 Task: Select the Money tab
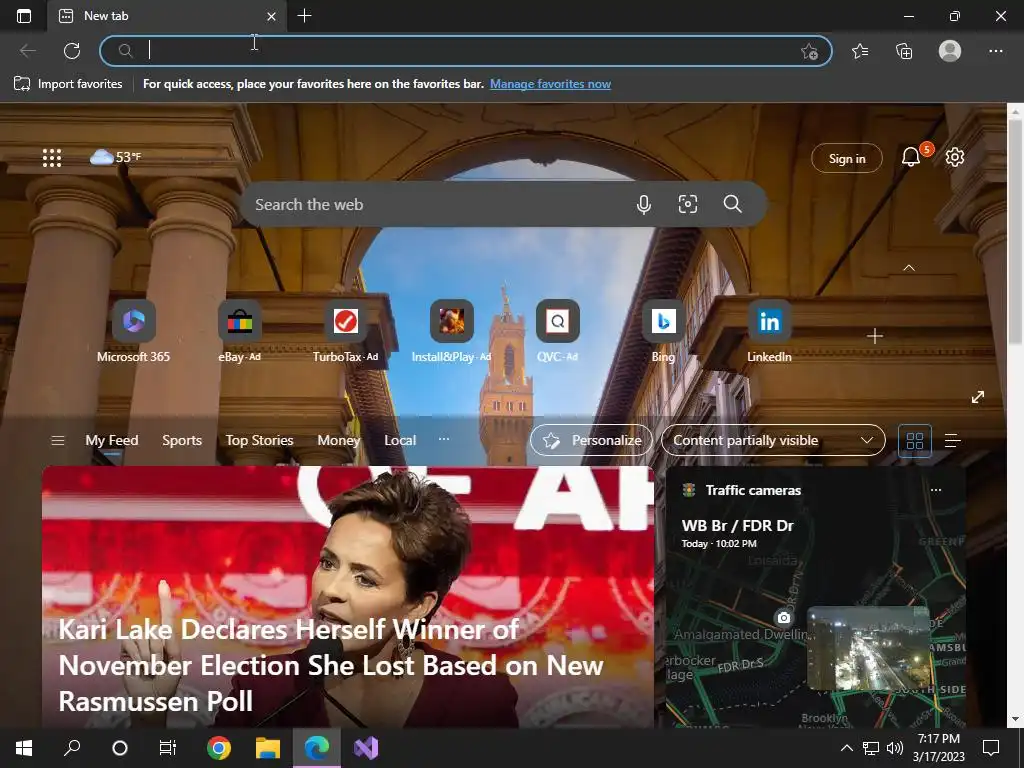[339, 440]
